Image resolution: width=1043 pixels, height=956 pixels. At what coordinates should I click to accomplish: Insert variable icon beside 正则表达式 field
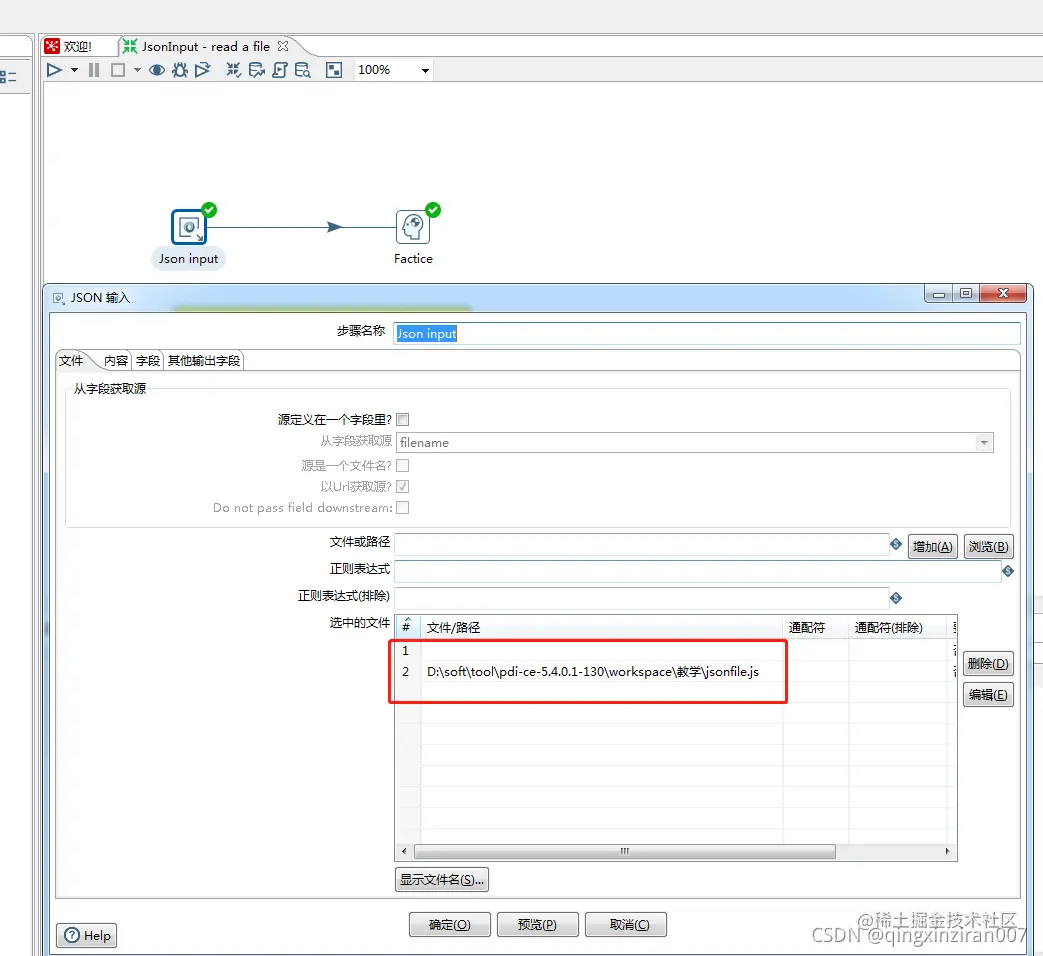1008,571
